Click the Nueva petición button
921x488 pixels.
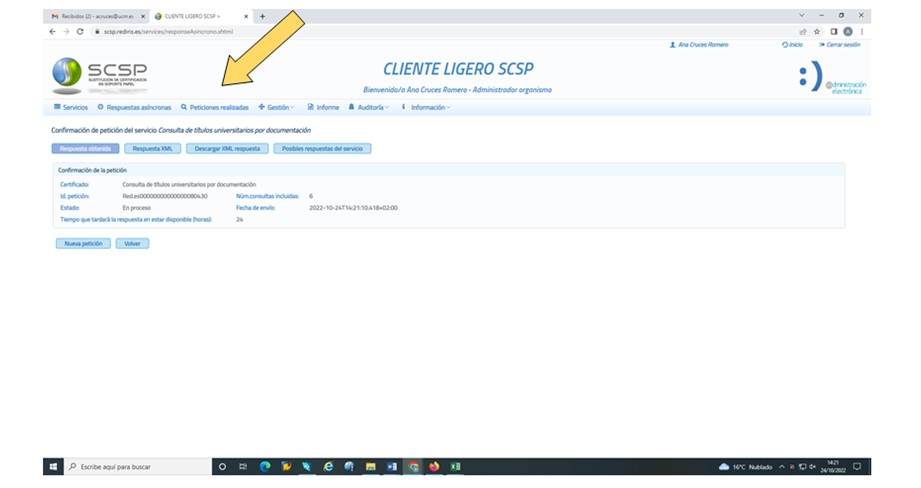pyautogui.click(x=83, y=244)
